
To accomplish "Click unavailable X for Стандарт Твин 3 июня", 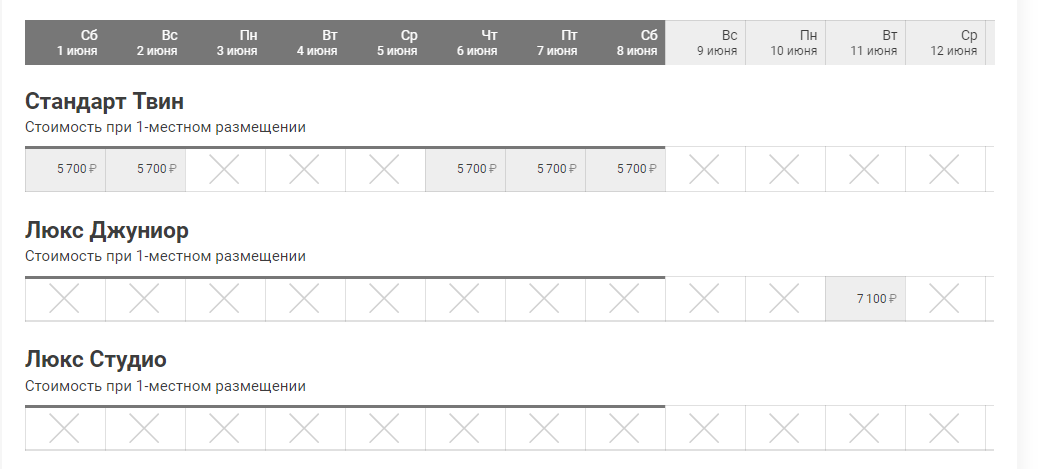I will pos(225,169).
